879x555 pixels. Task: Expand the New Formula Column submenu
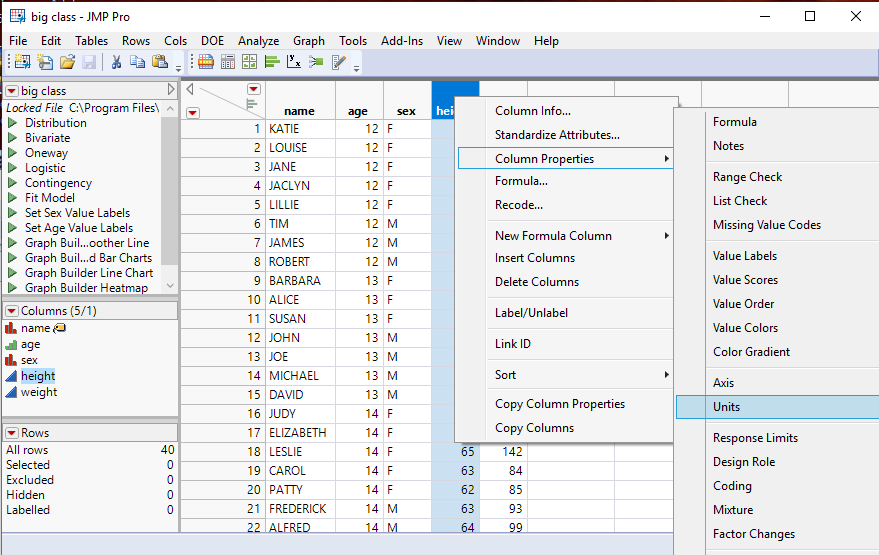[x=565, y=236]
